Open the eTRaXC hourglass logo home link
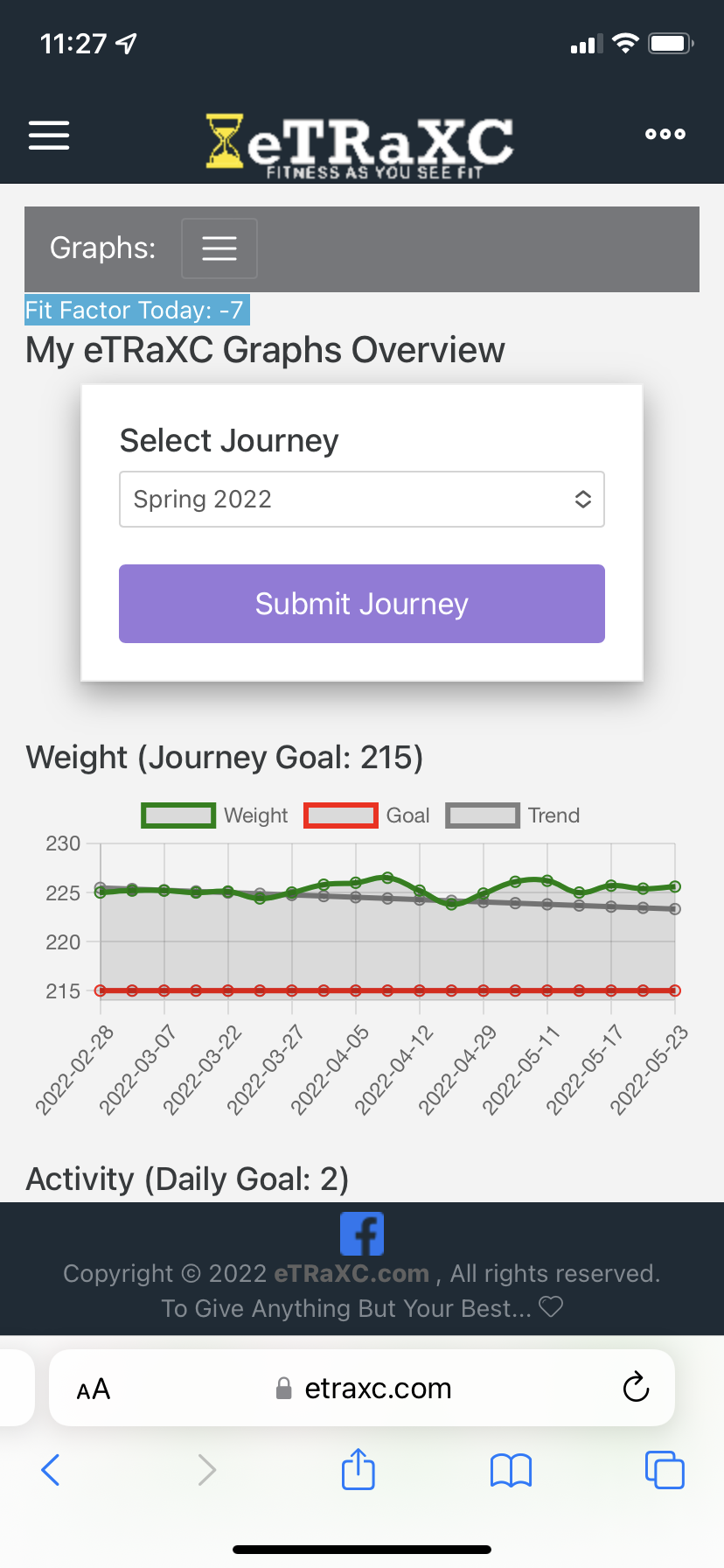The image size is (724, 1568). pyautogui.click(x=359, y=146)
